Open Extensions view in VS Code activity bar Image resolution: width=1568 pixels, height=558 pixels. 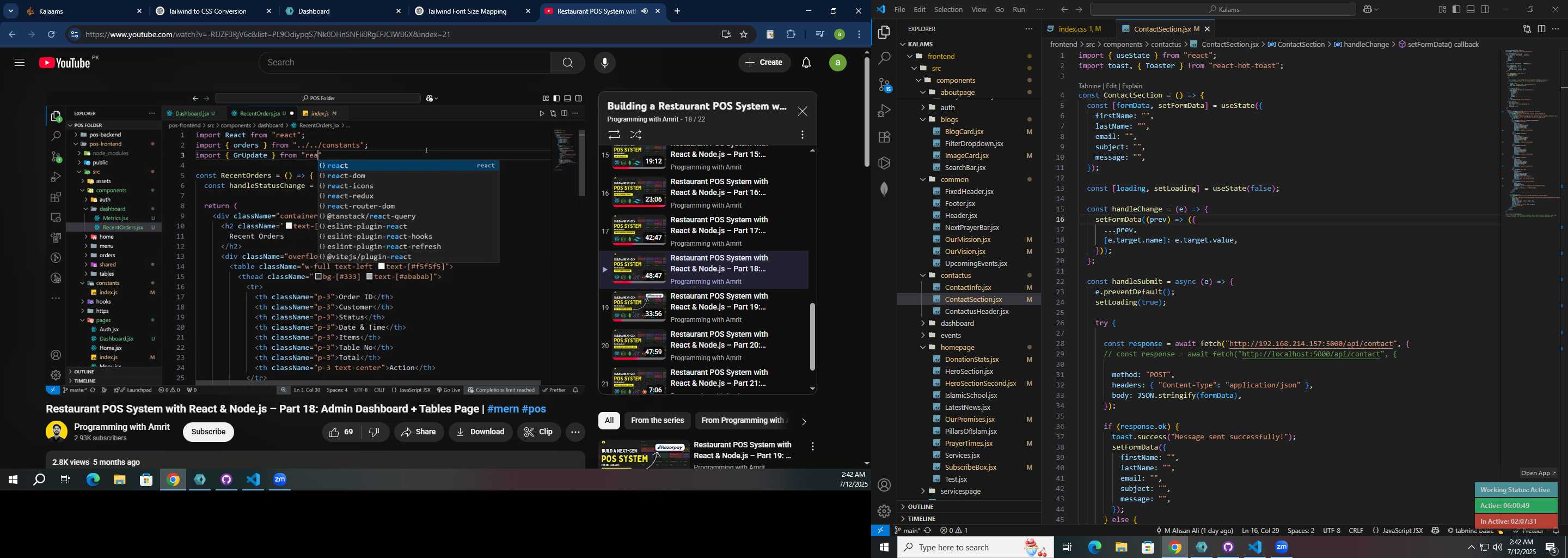pyautogui.click(x=884, y=137)
